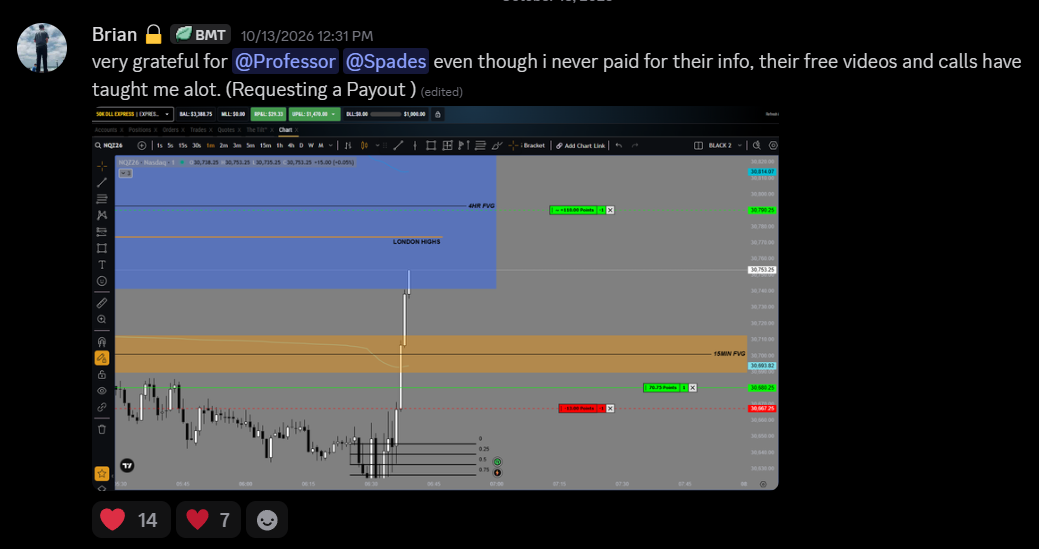Click the Add Chart Link button

tap(580, 145)
